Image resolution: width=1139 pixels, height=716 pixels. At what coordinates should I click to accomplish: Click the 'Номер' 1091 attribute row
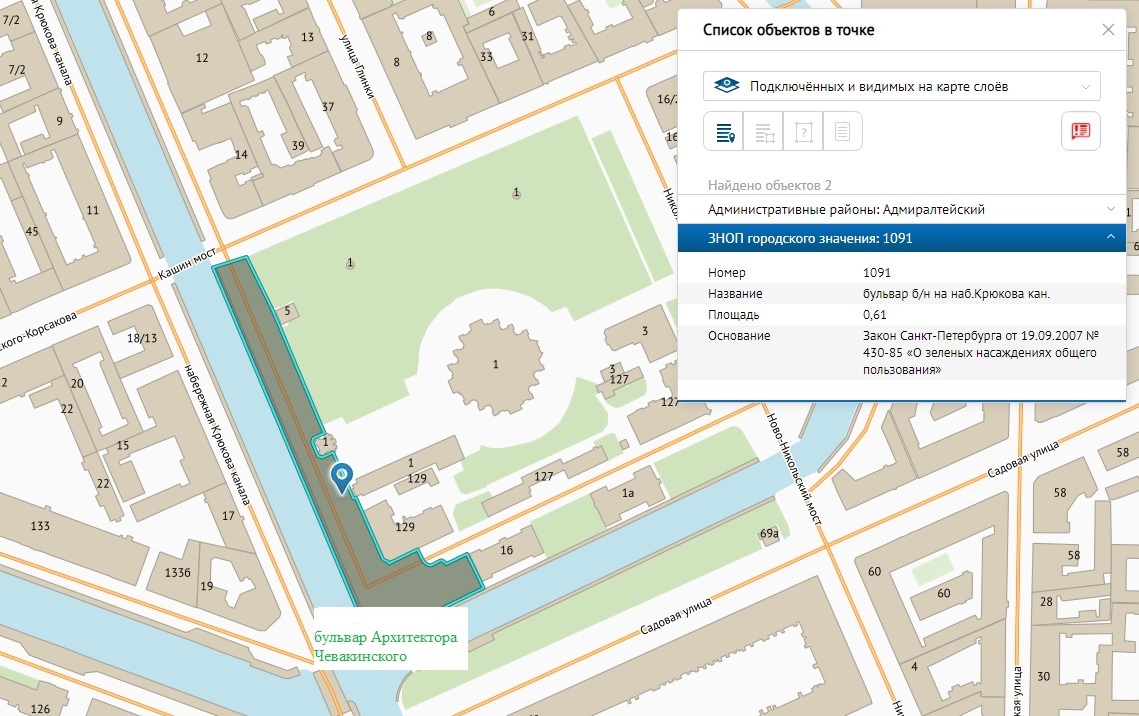(901, 272)
